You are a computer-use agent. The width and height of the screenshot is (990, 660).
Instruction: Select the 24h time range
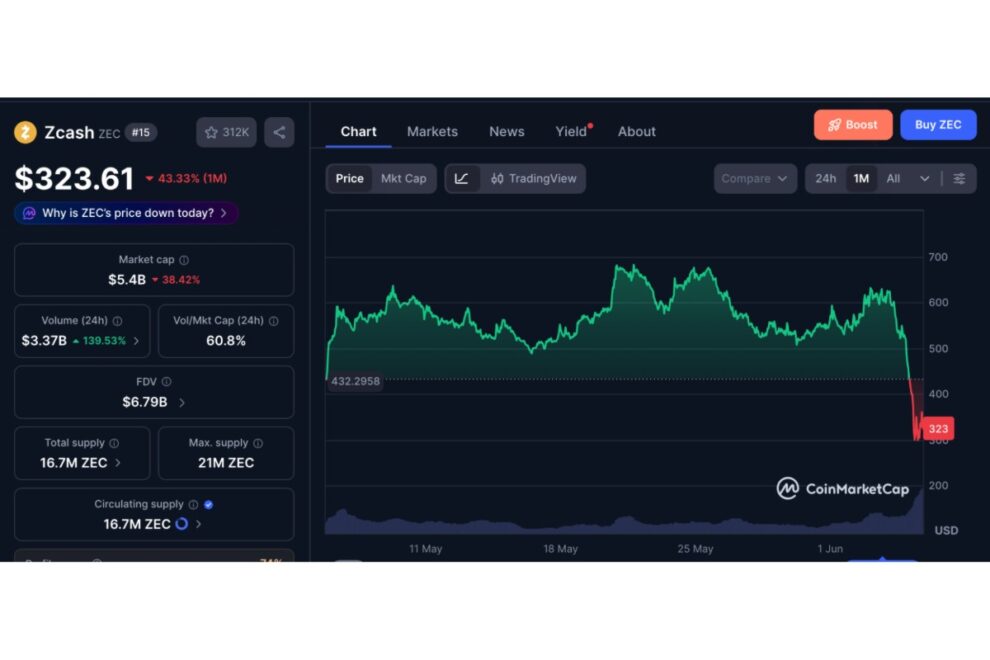tap(825, 179)
